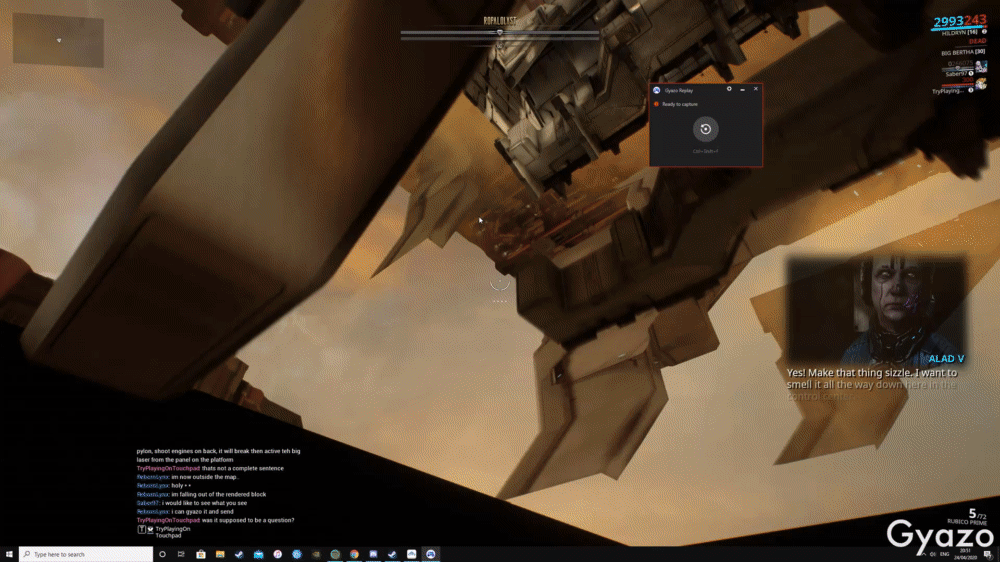Click the Gyazo Replay capture button
Viewport: 1000px width, 562px height.
coord(705,129)
